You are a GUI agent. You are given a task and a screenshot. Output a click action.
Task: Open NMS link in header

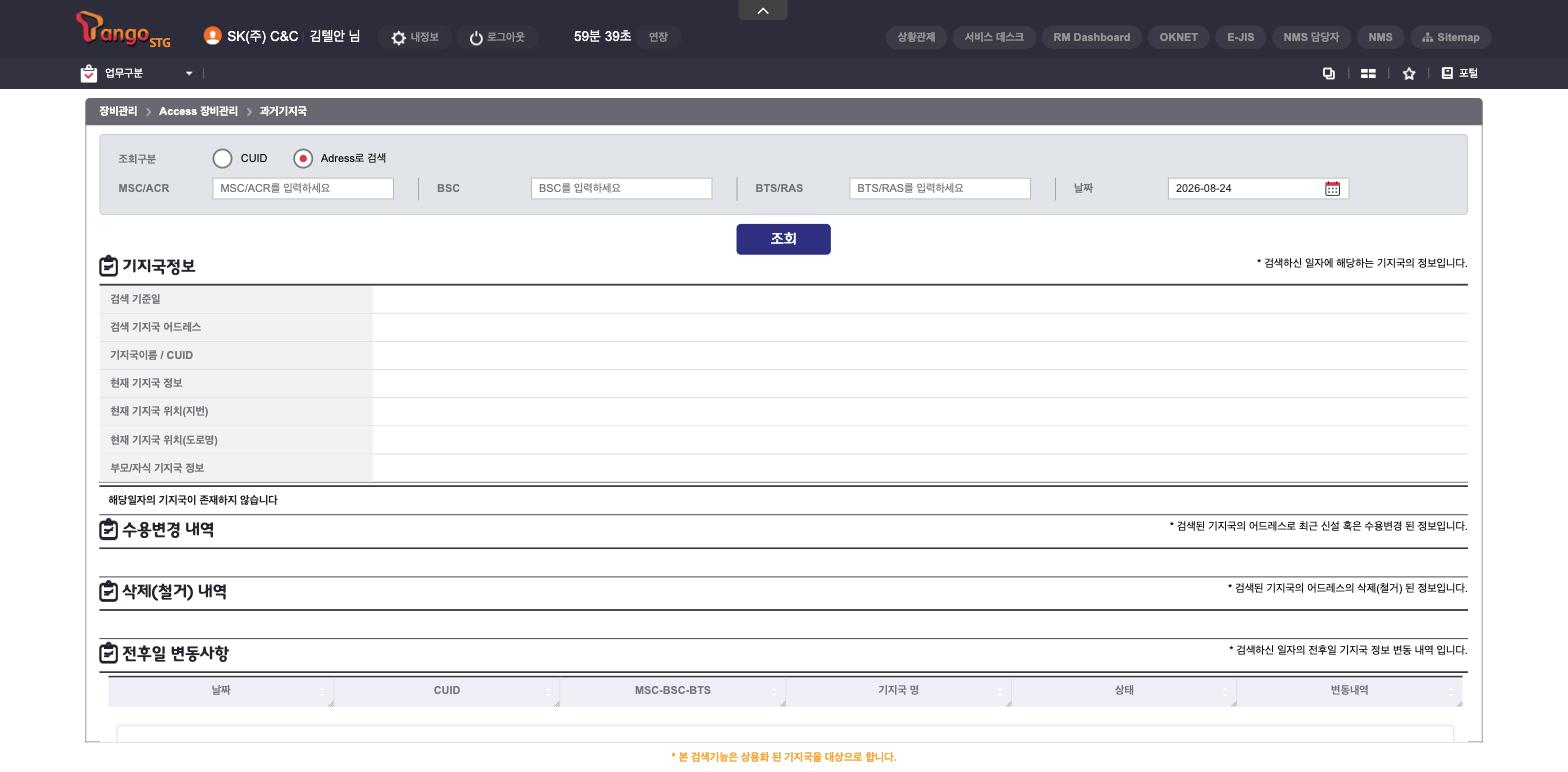coord(1380,37)
